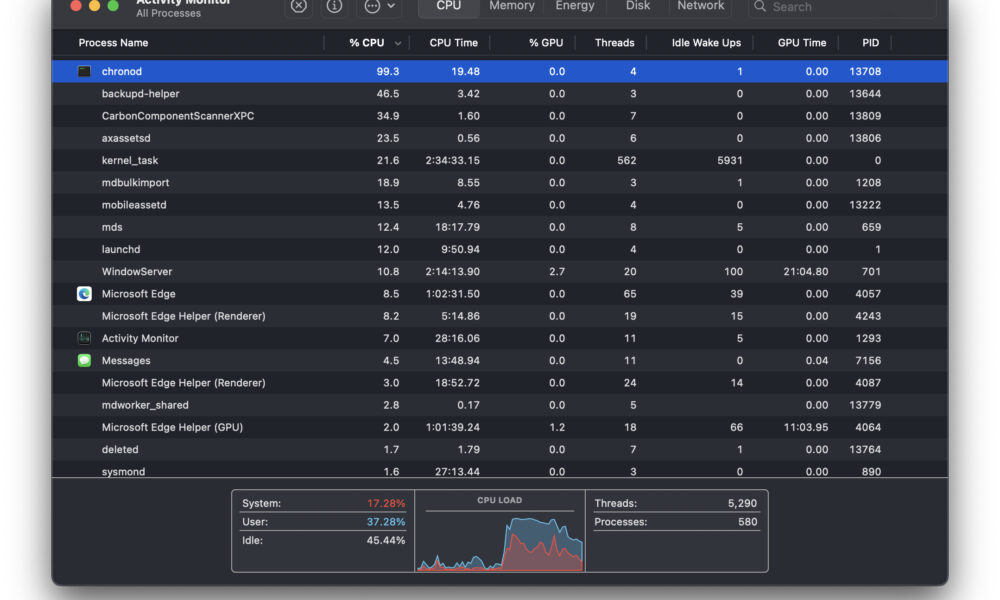Select the kernel_task process row
The width and height of the screenshot is (1000, 600).
point(499,161)
